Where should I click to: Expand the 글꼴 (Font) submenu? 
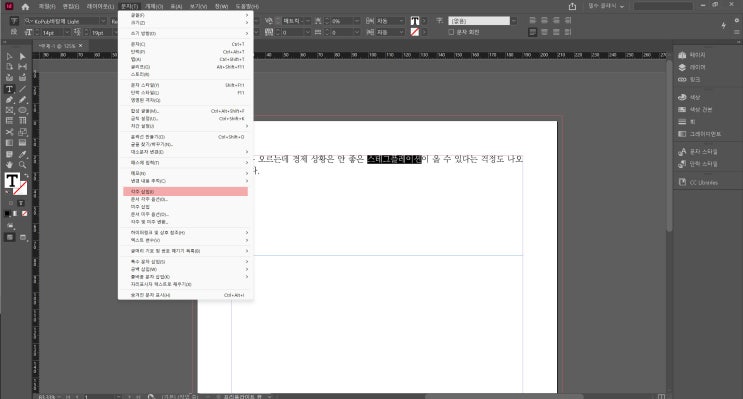coord(186,15)
